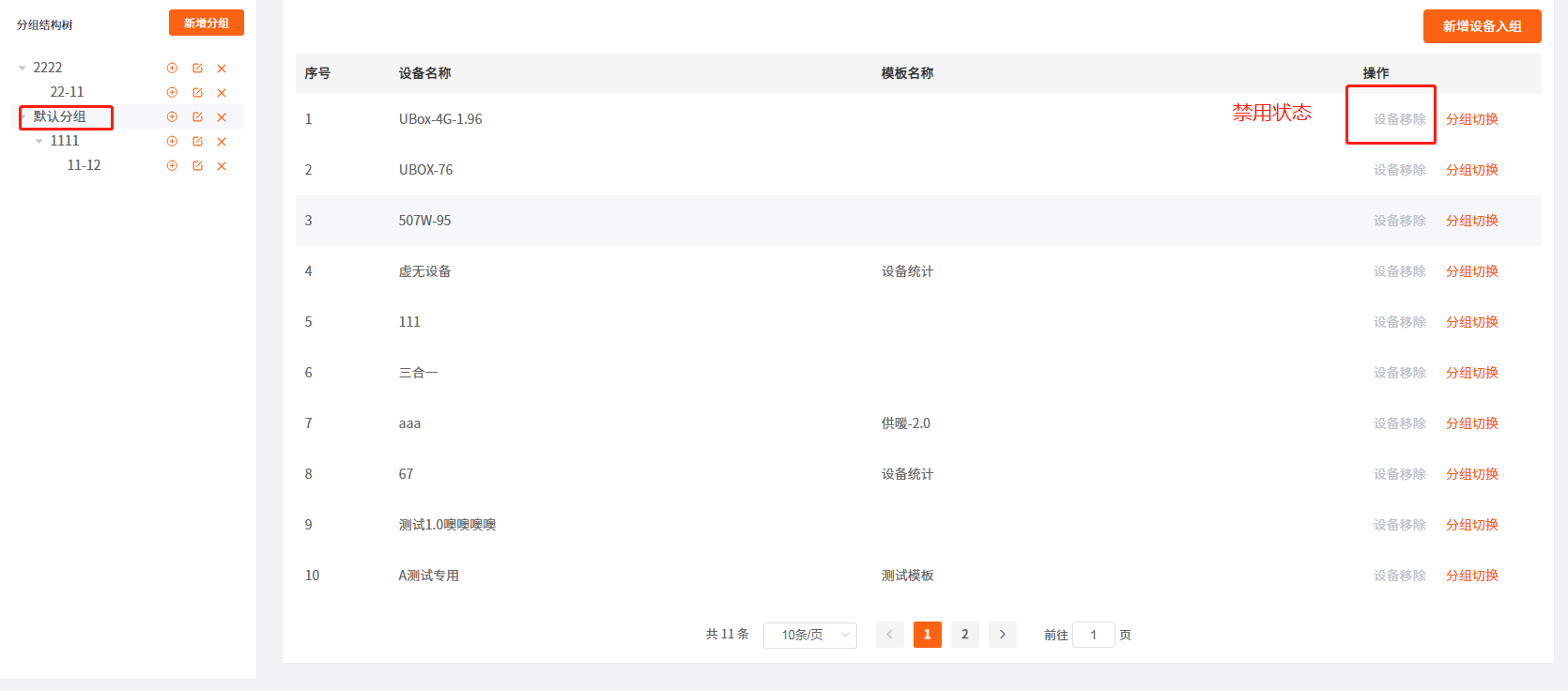Viewport: 1568px width, 691px height.
Task: Select the 22-11 group in tree
Action: [x=67, y=92]
